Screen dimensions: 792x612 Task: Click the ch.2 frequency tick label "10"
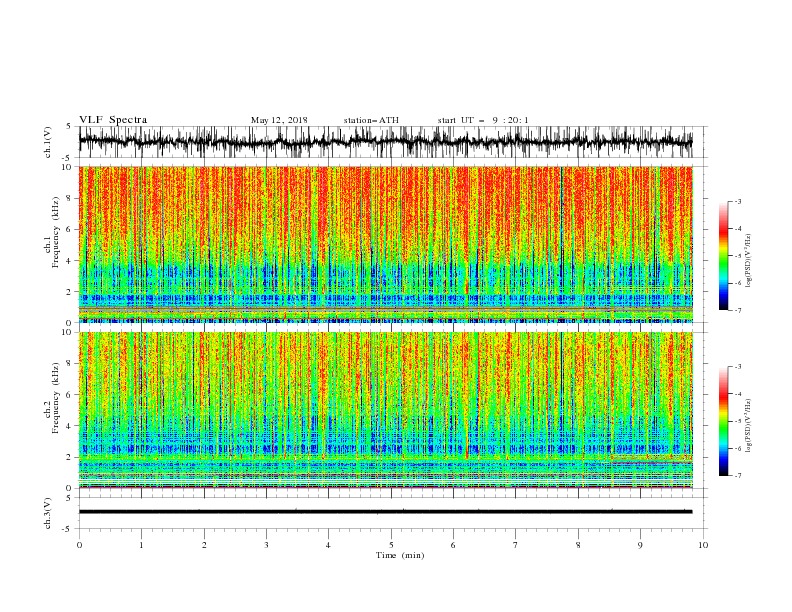point(67,332)
